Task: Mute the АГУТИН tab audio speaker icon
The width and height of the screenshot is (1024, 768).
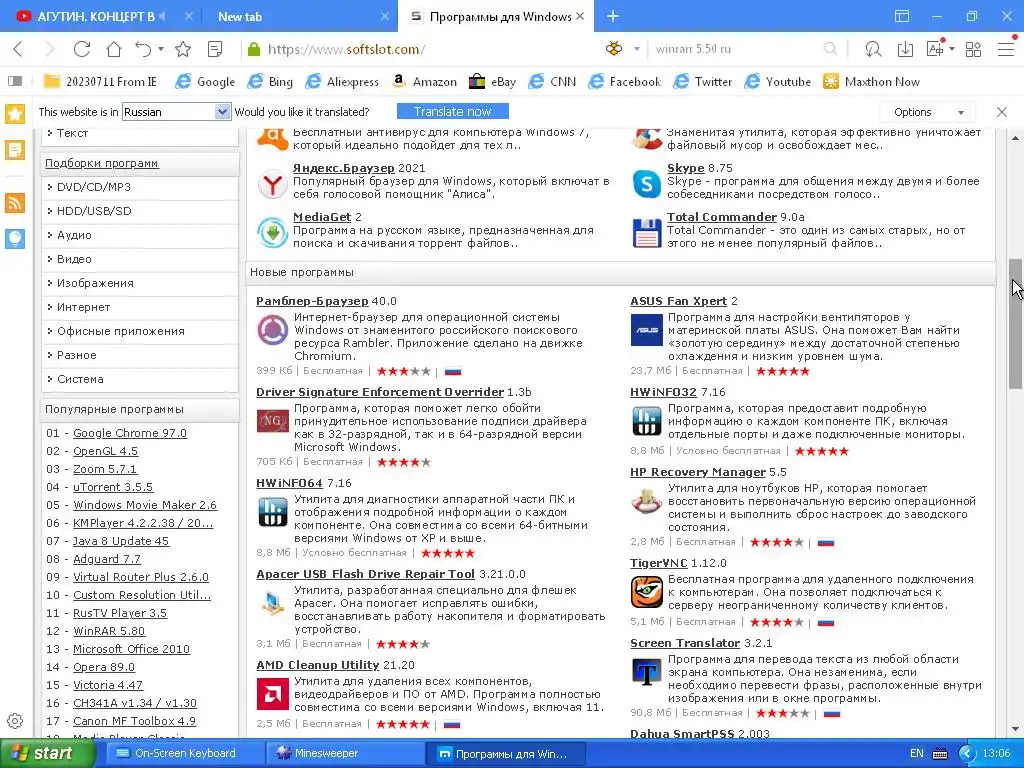Action: [x=163, y=16]
